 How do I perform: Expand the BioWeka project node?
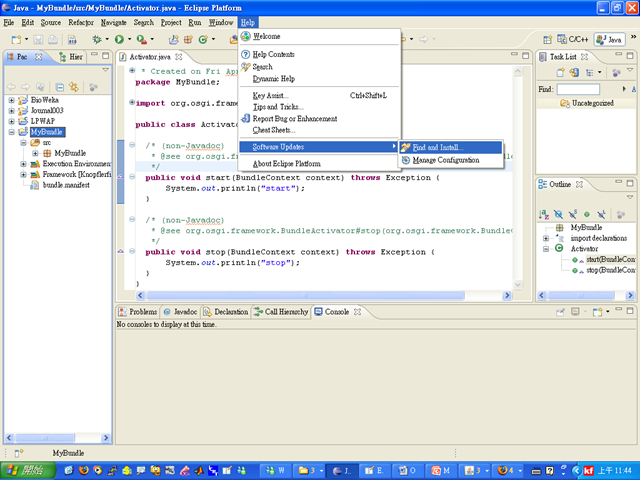click(x=11, y=100)
